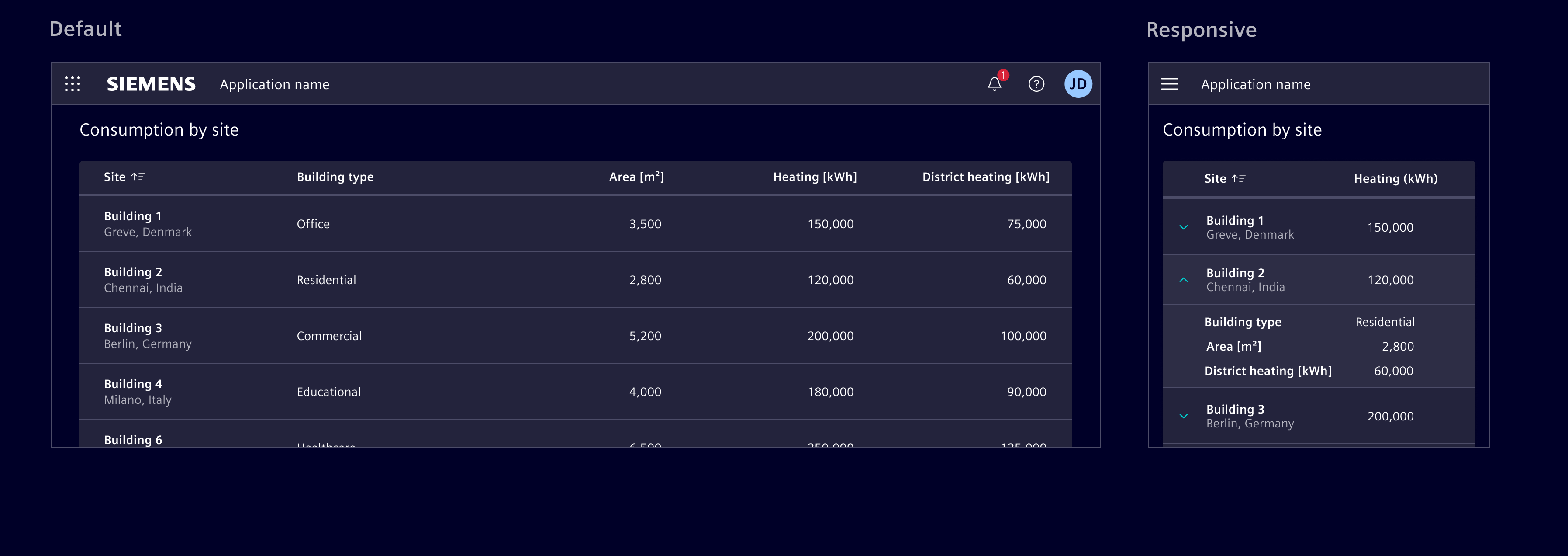Click heating value 200,000 in Responsive table

pyautogui.click(x=1390, y=417)
